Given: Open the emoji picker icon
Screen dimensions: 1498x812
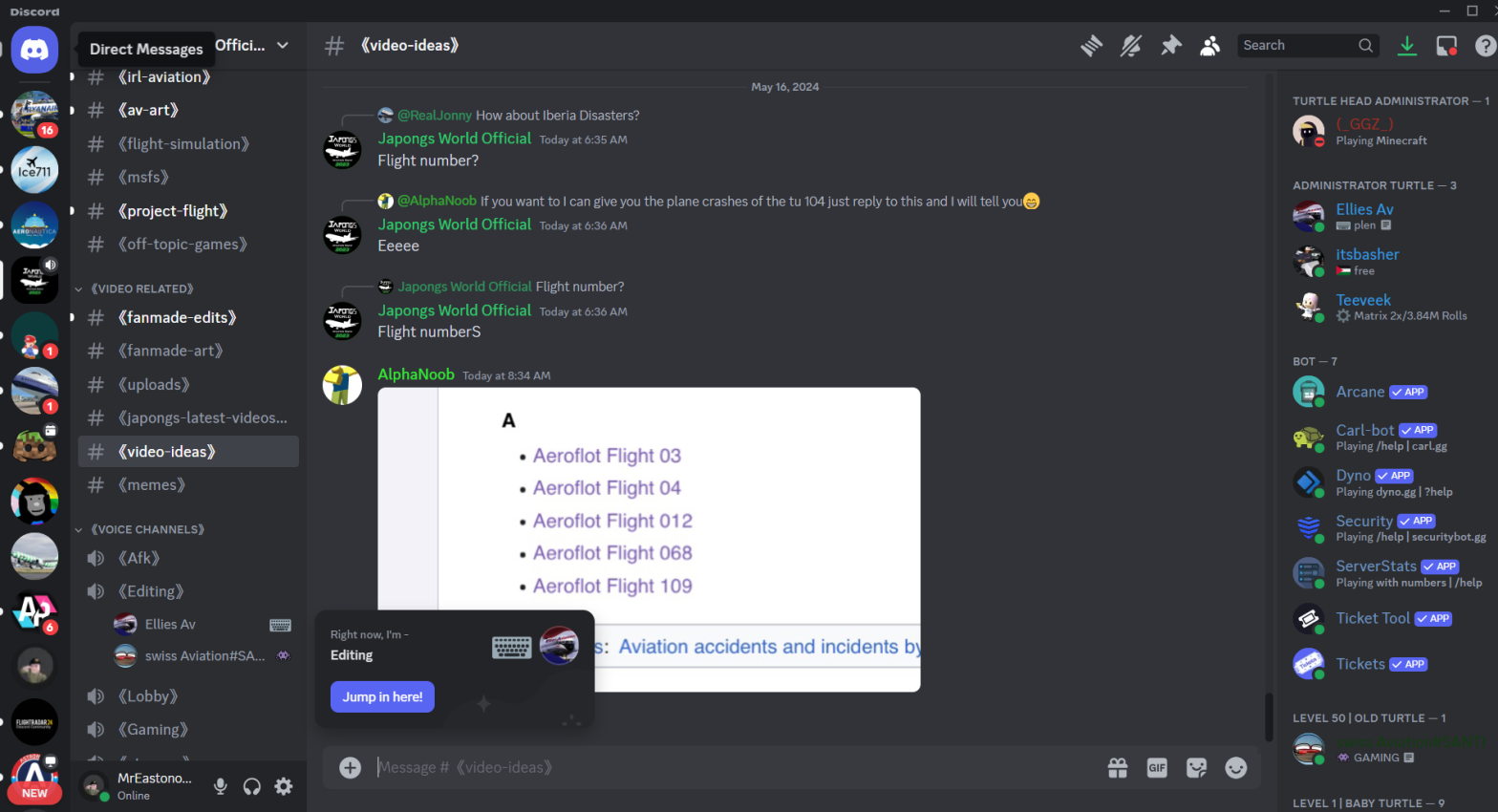Looking at the screenshot, I should [1236, 768].
